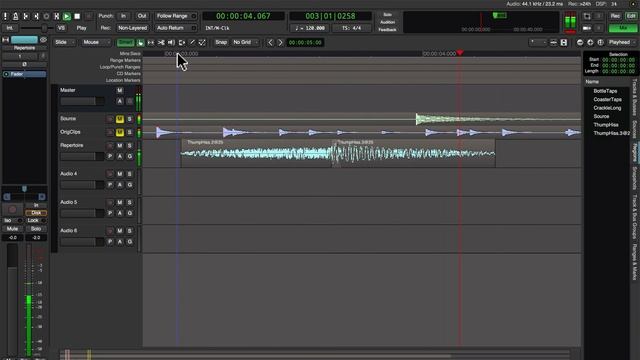Viewport: 640px width, 360px height.
Task: Click nudge forward arrow
Action: 280,42
